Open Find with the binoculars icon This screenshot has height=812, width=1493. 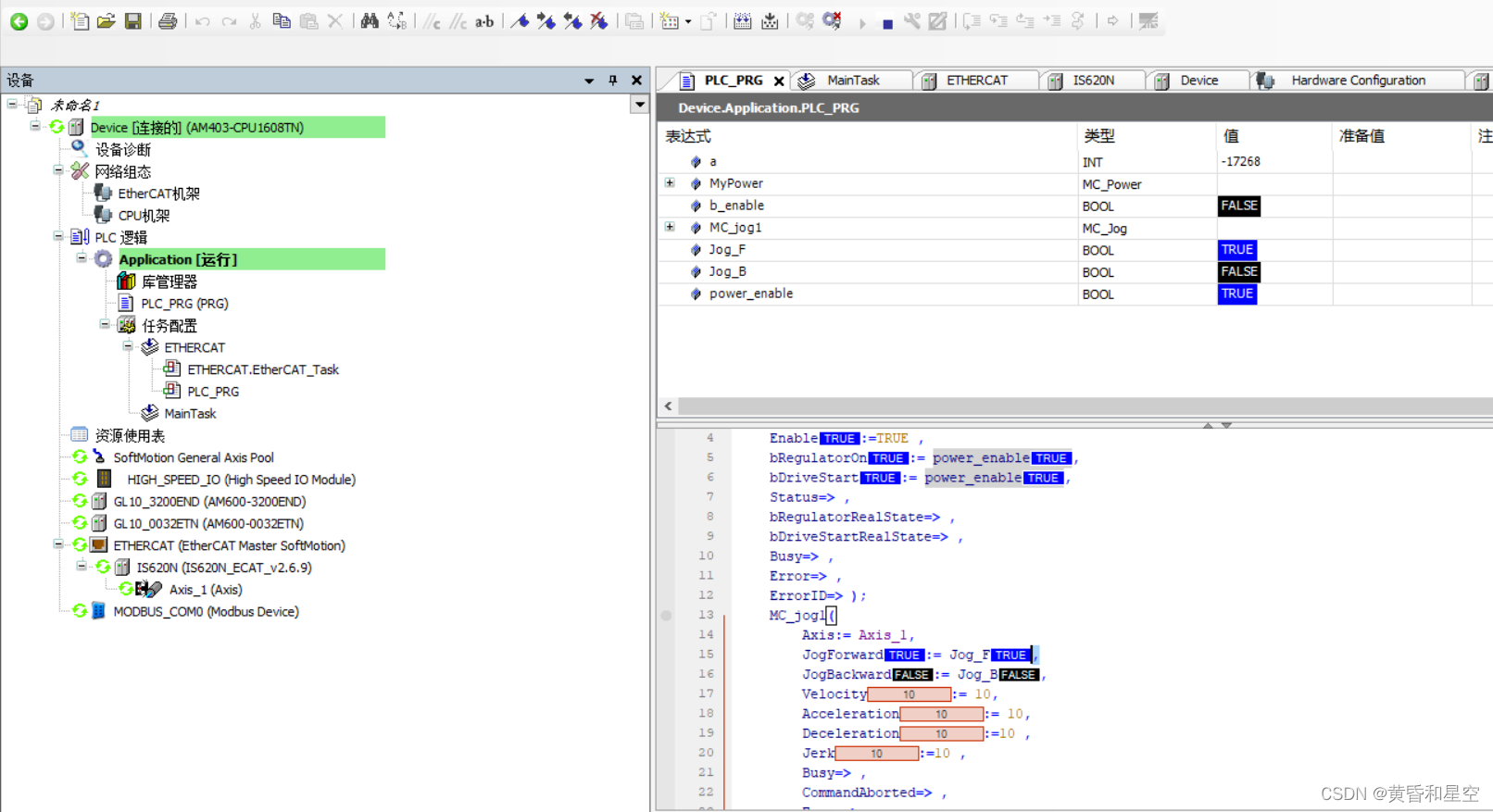pyautogui.click(x=370, y=21)
